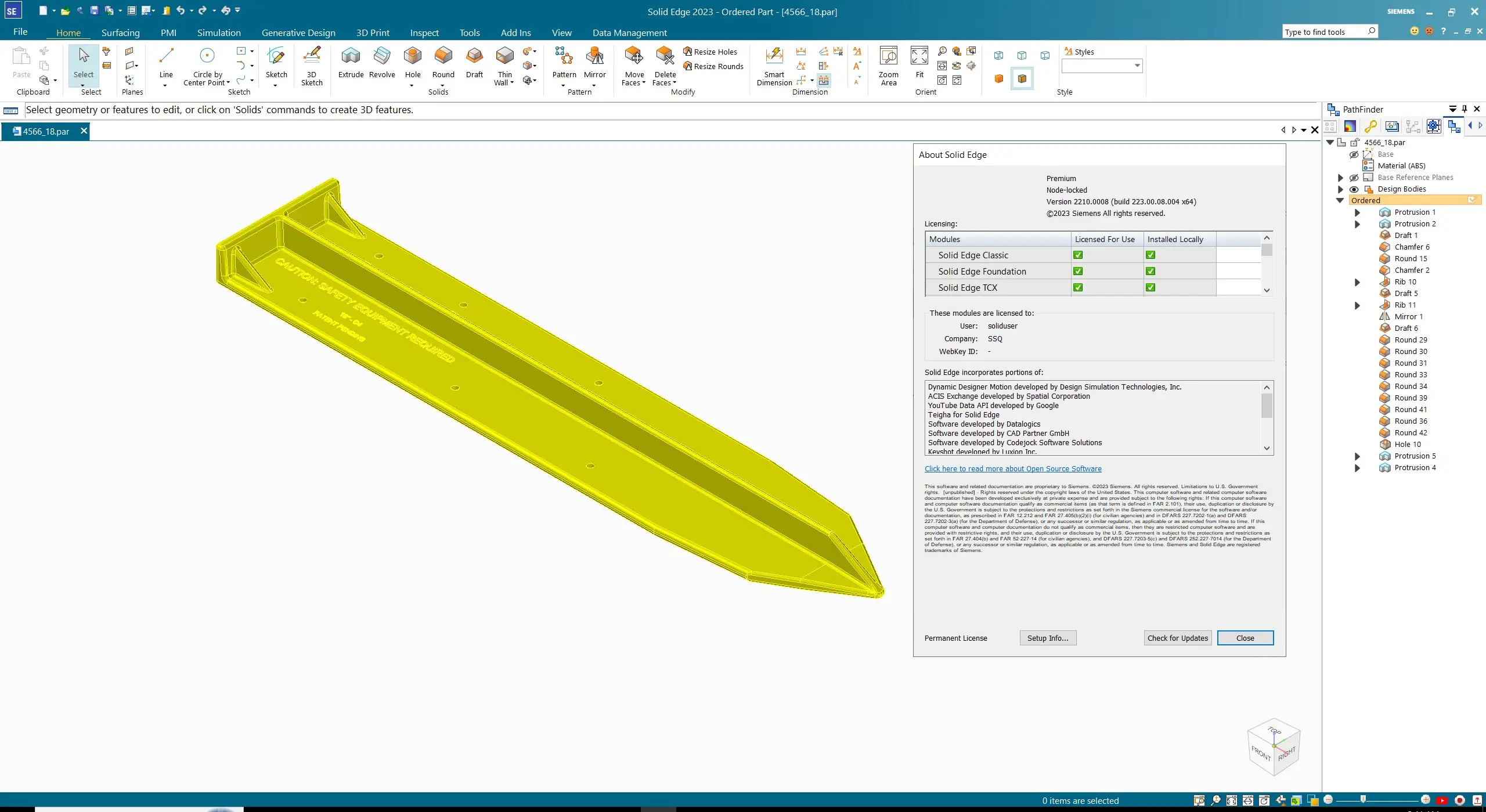
Task: Click the Check for Updates button
Action: point(1178,638)
